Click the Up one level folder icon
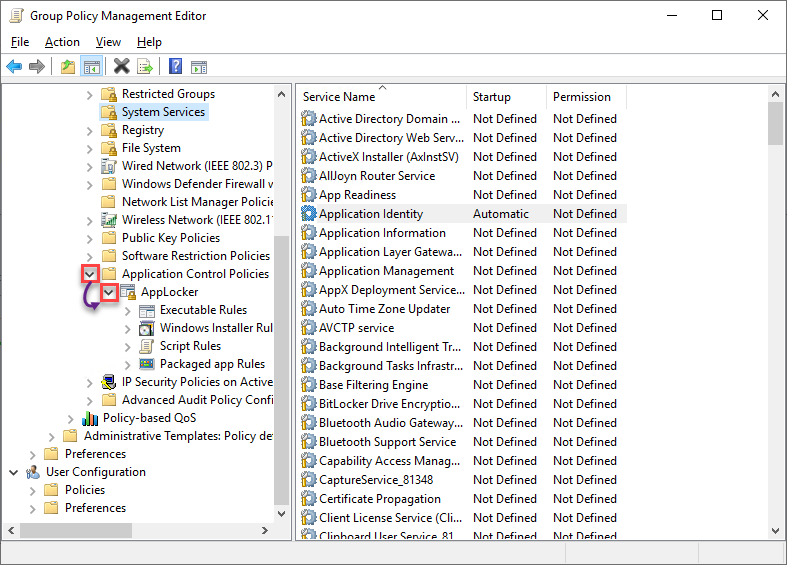Viewport: 787px width, 565px height. click(x=68, y=66)
